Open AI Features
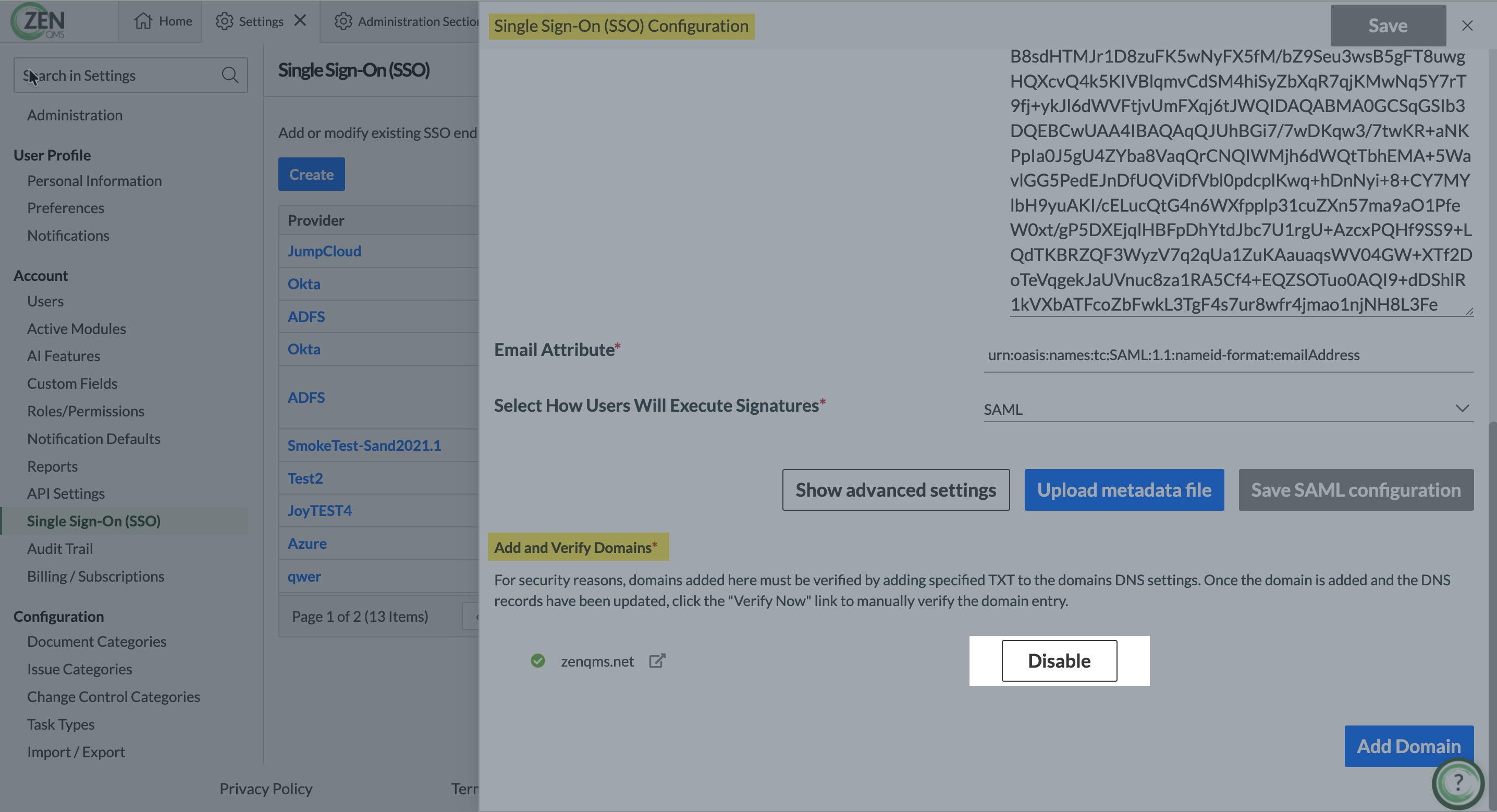Screen dimensions: 1497x812 [64, 356]
